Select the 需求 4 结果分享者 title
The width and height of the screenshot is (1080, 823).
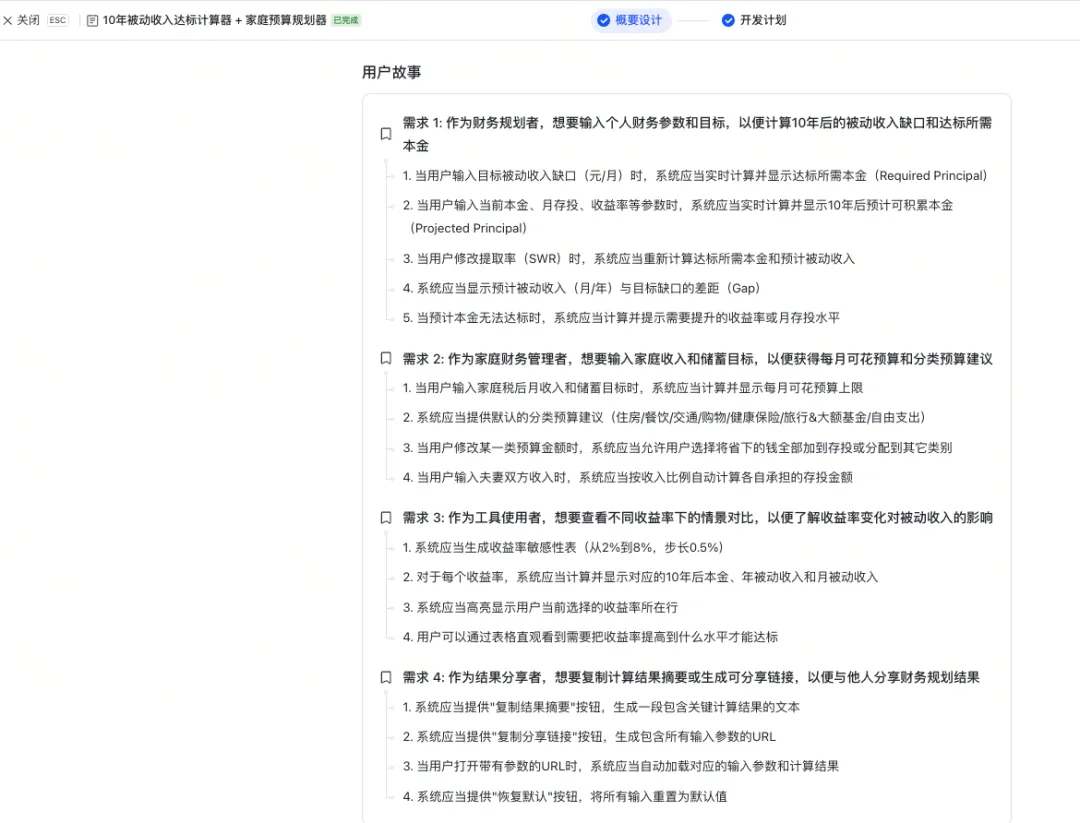click(x=691, y=678)
